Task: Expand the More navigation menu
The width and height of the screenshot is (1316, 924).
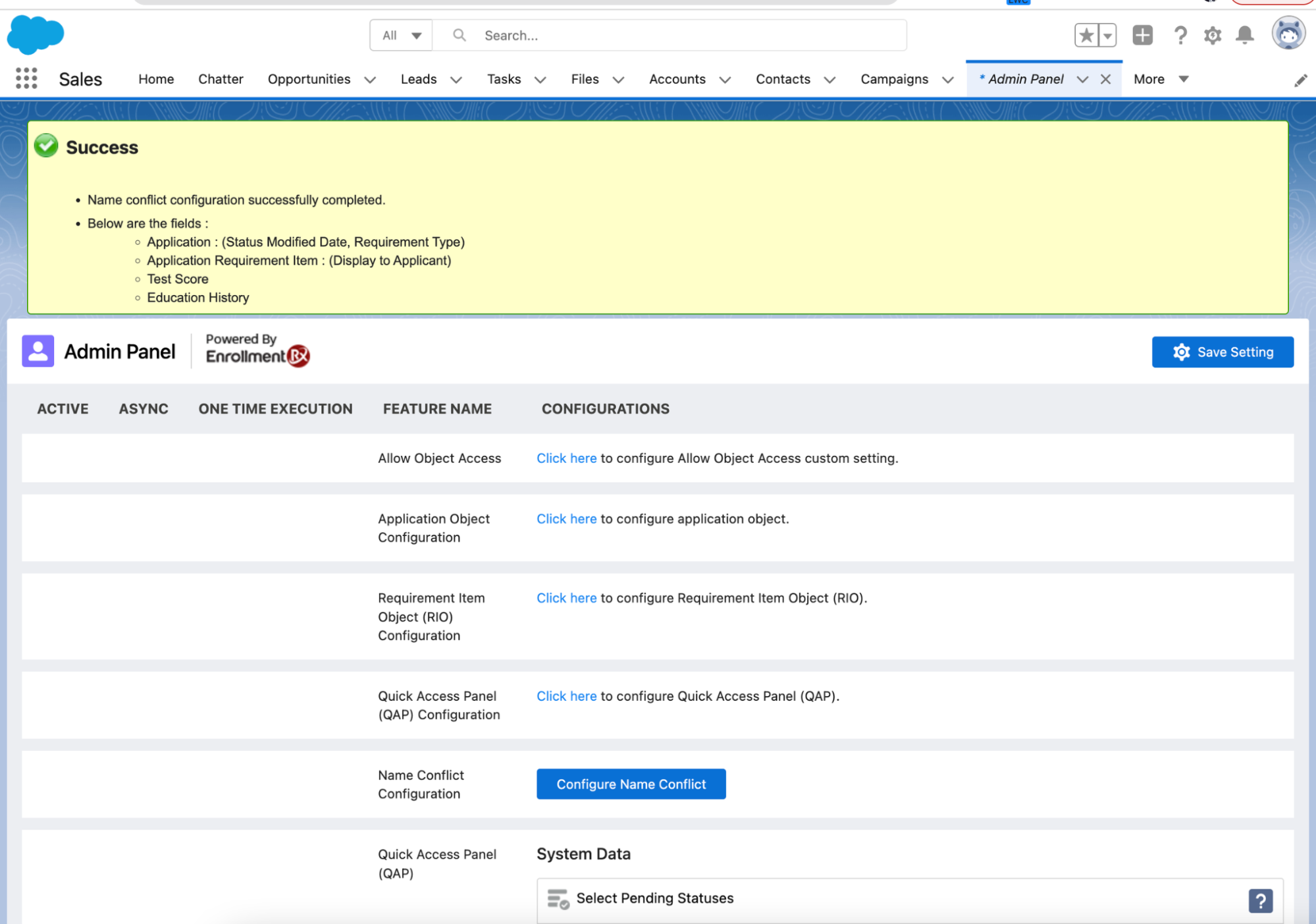Action: coord(1161,79)
